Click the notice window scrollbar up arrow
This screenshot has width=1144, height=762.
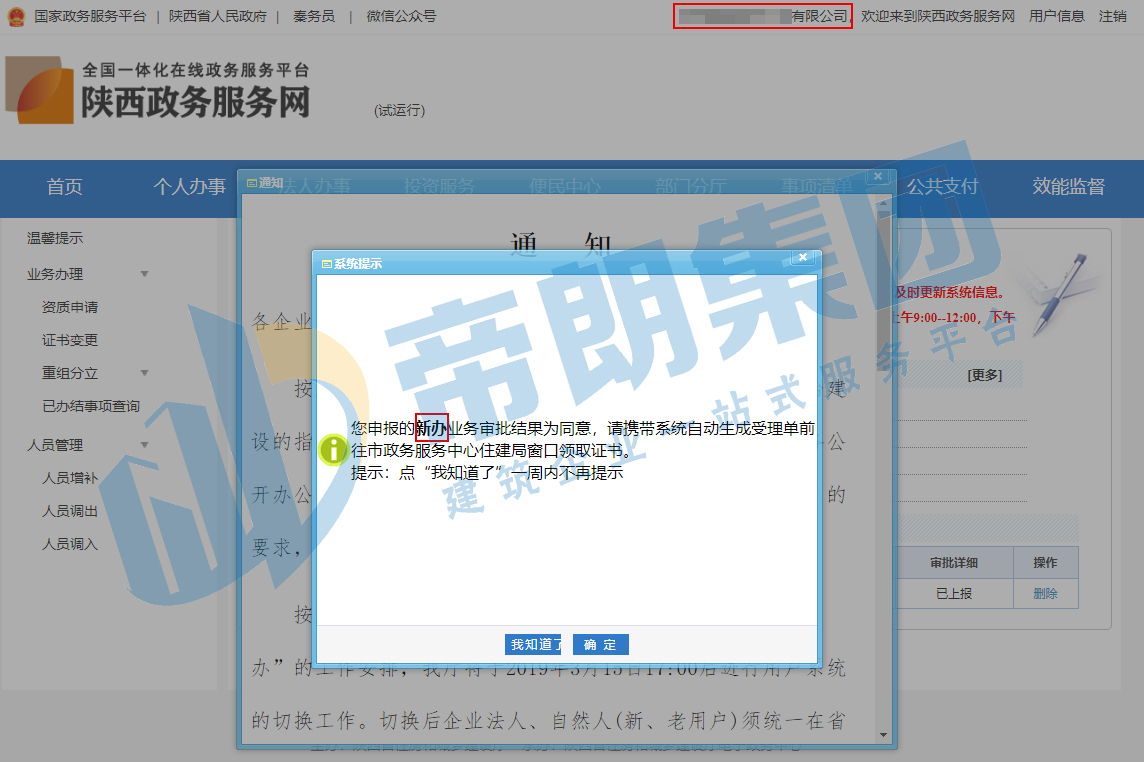pos(884,202)
